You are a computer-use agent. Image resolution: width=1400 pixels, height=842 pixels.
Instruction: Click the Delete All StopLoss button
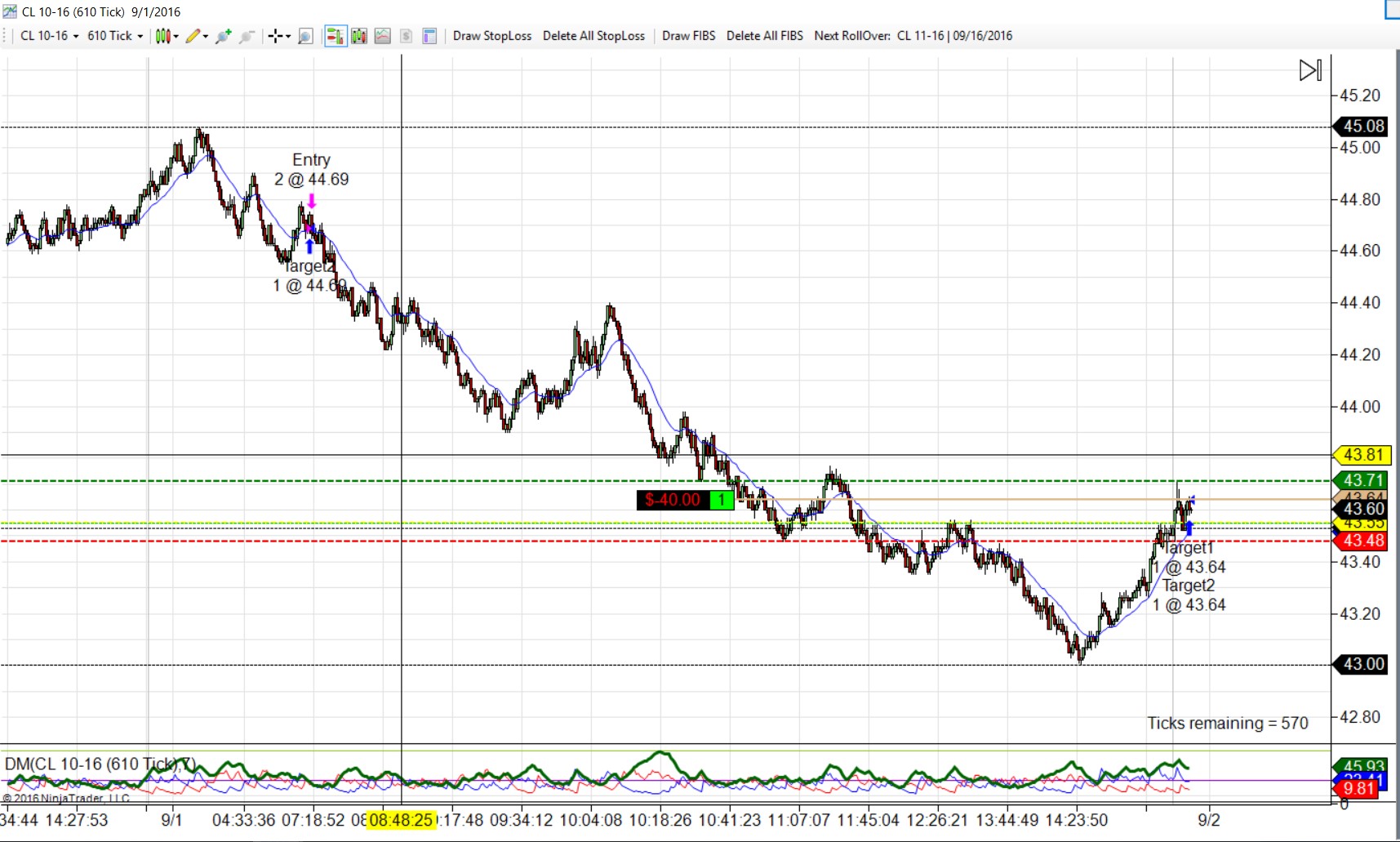pyautogui.click(x=593, y=36)
